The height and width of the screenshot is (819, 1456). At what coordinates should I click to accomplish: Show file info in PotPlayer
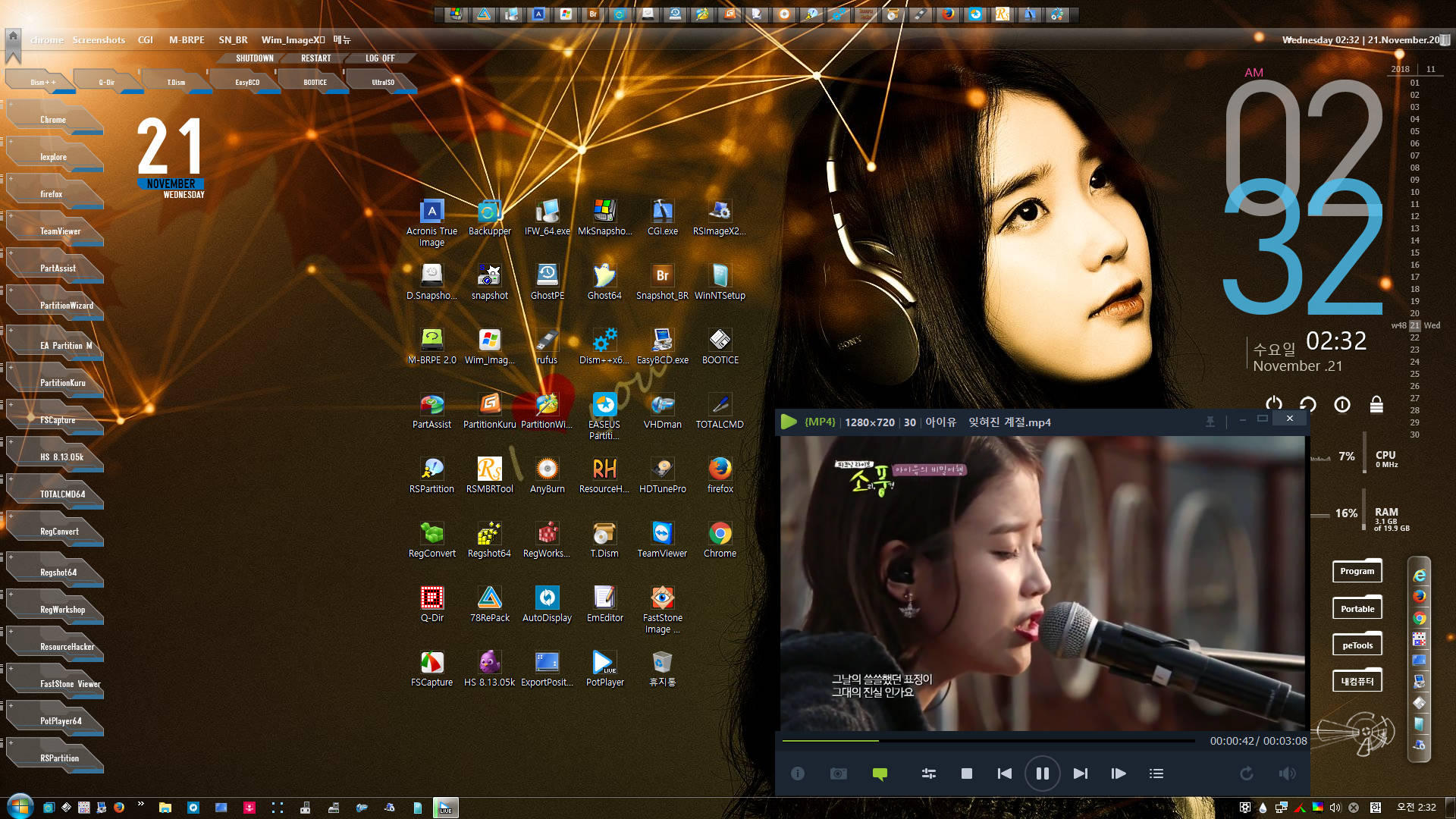[x=797, y=773]
